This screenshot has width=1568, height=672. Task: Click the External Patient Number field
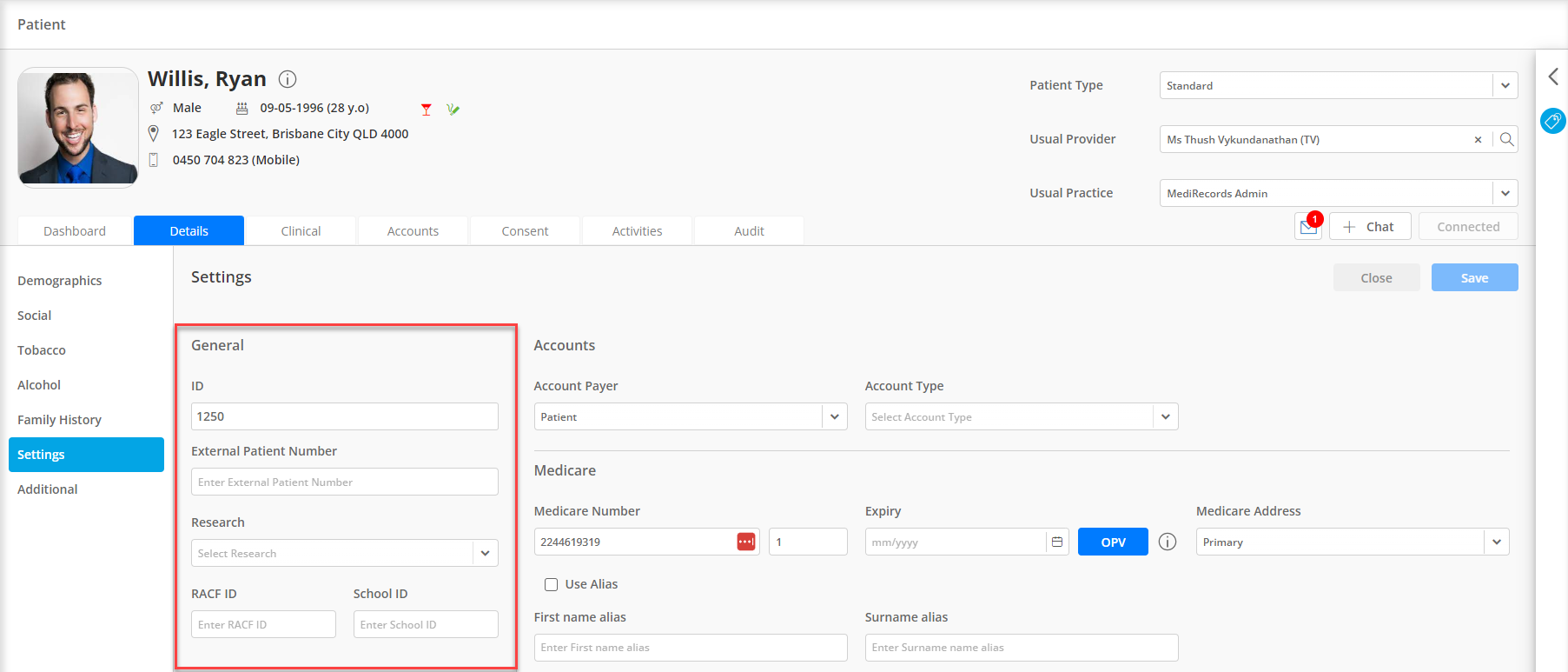pos(344,482)
